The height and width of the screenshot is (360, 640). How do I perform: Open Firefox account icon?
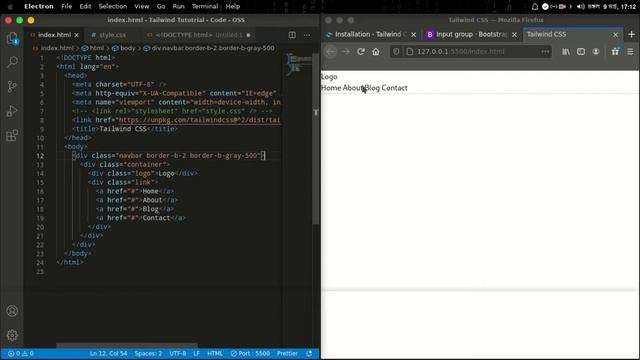(596, 52)
